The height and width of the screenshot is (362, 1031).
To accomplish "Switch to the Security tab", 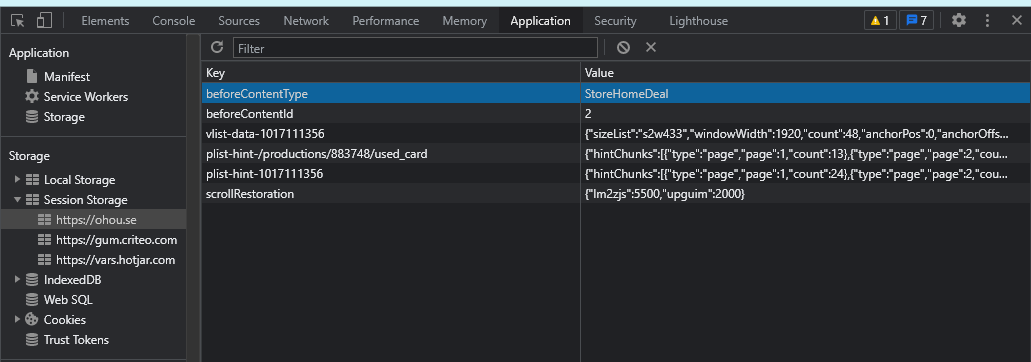I will tap(615, 21).
